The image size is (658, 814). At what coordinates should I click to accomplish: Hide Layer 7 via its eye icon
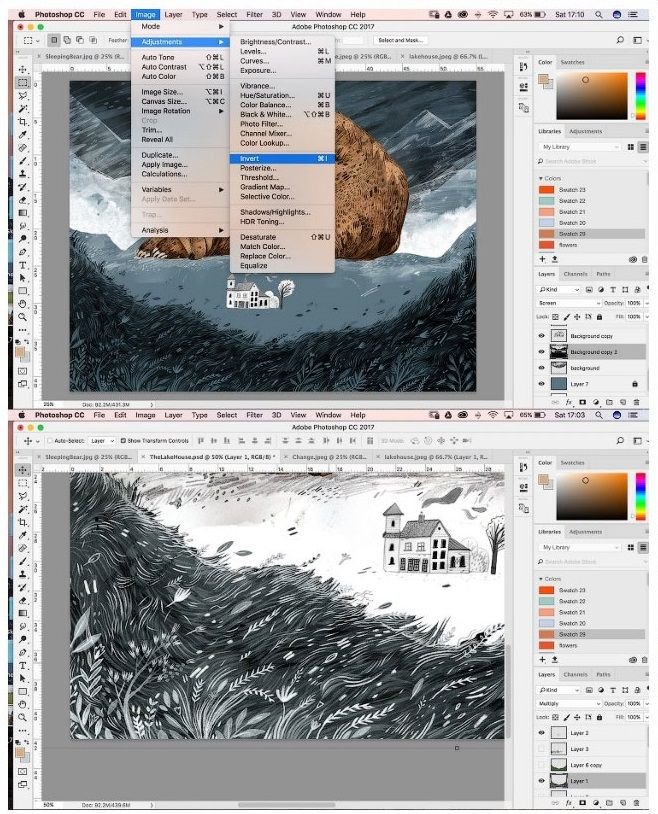[x=541, y=384]
